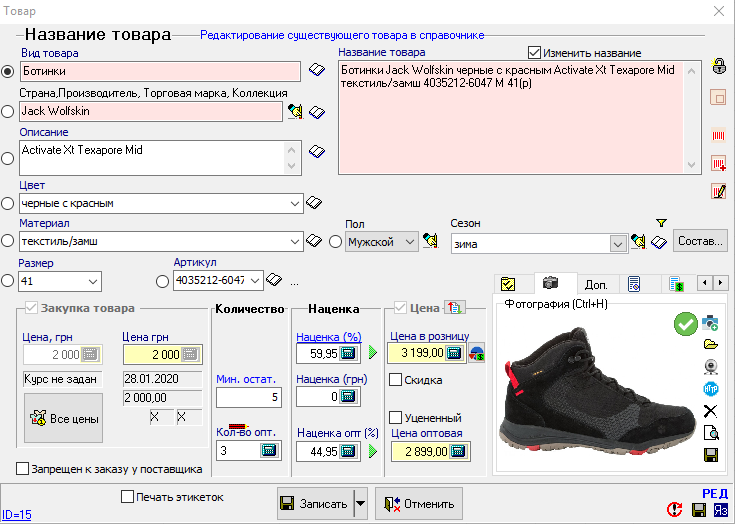This screenshot has width=735, height=524.
Task: Click the Отменить button
Action: coord(419,504)
